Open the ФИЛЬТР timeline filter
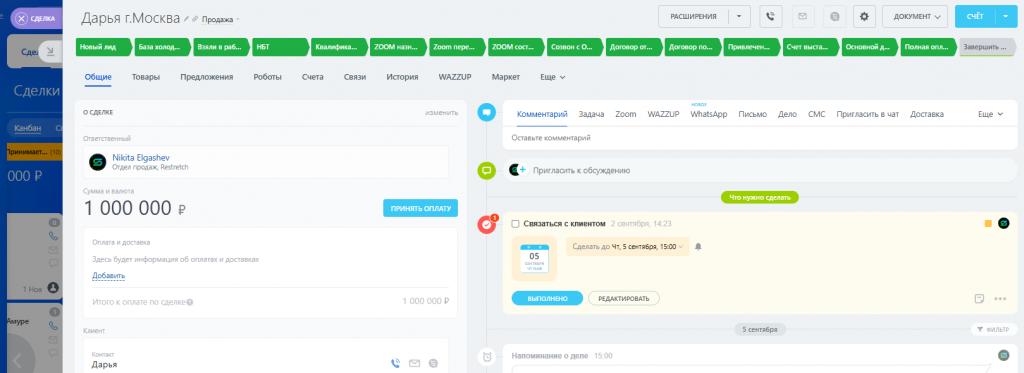This screenshot has height=373, width=1024. pos(993,330)
